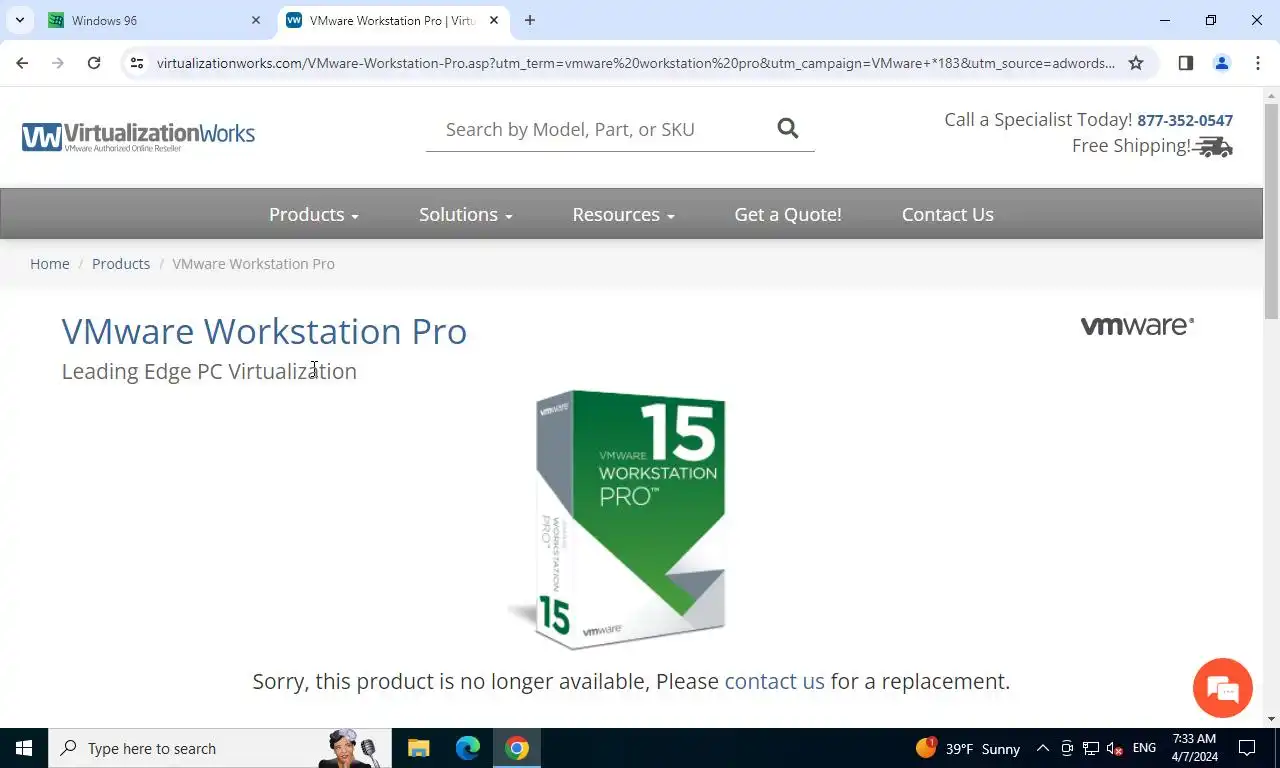
Task: Open the Chrome three-dot menu
Action: click(1258, 63)
